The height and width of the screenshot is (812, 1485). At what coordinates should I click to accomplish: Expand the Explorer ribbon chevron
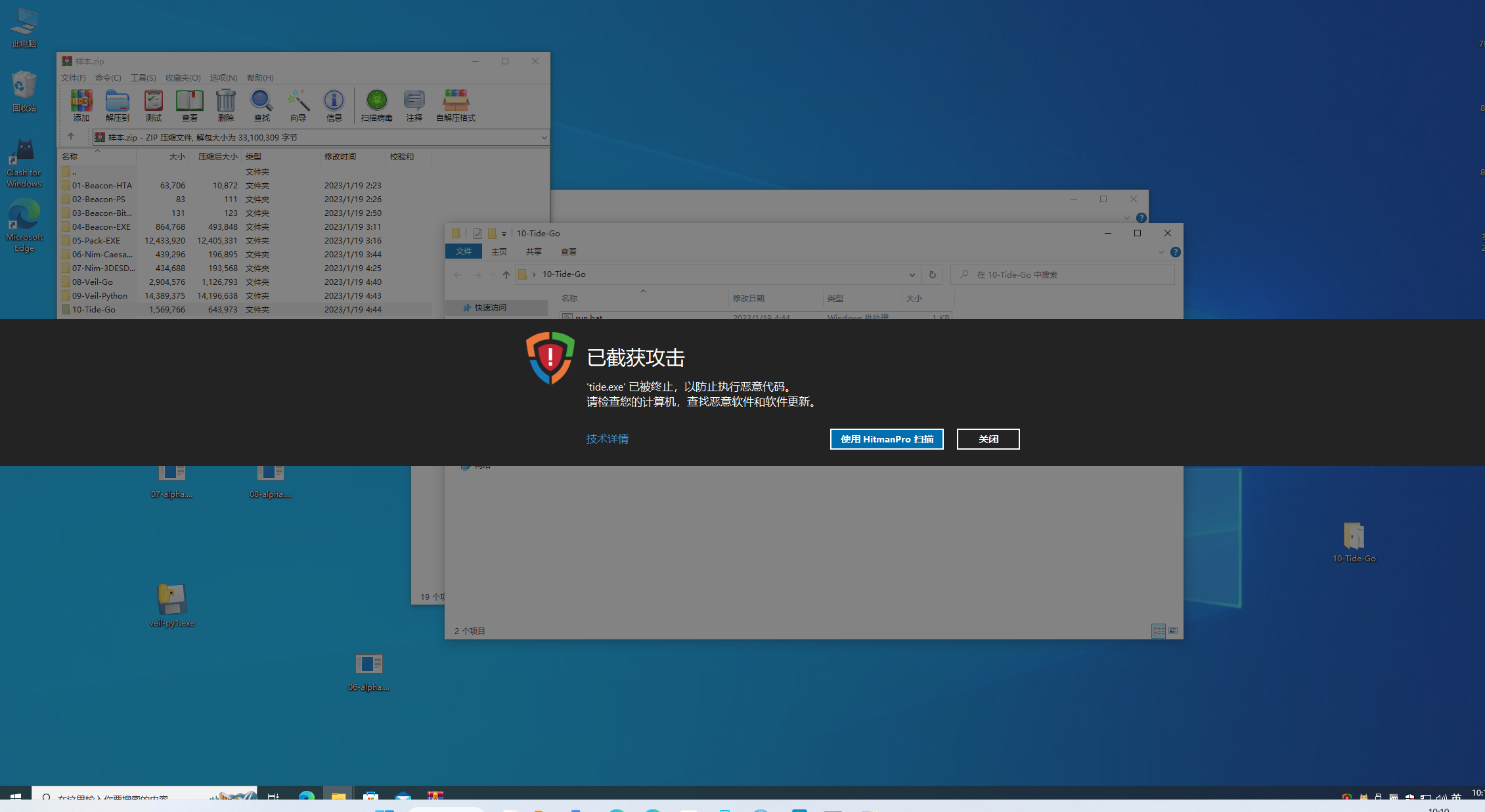pos(1161,252)
